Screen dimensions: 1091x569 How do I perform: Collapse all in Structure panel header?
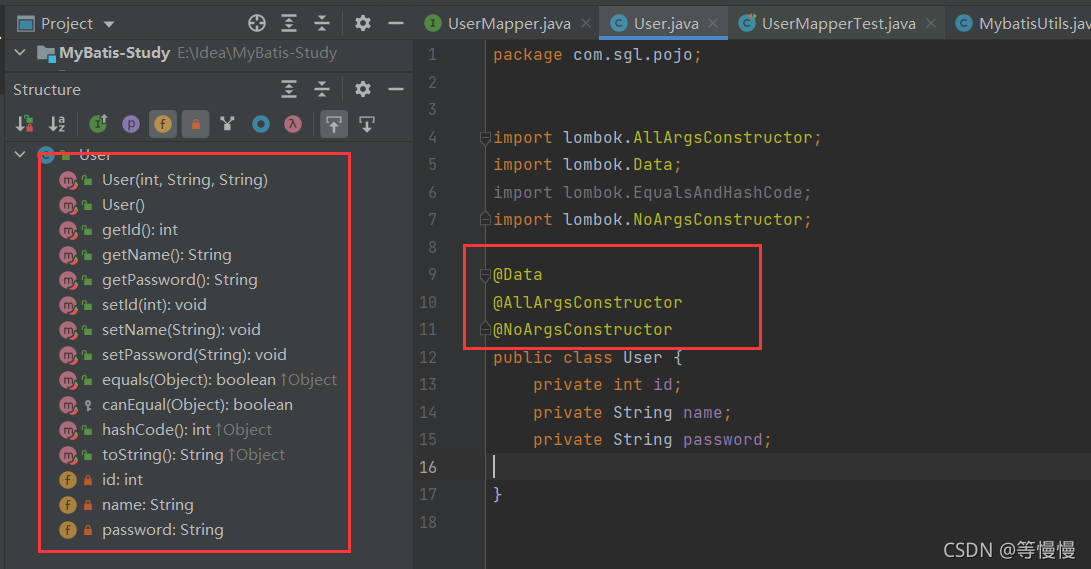(321, 89)
